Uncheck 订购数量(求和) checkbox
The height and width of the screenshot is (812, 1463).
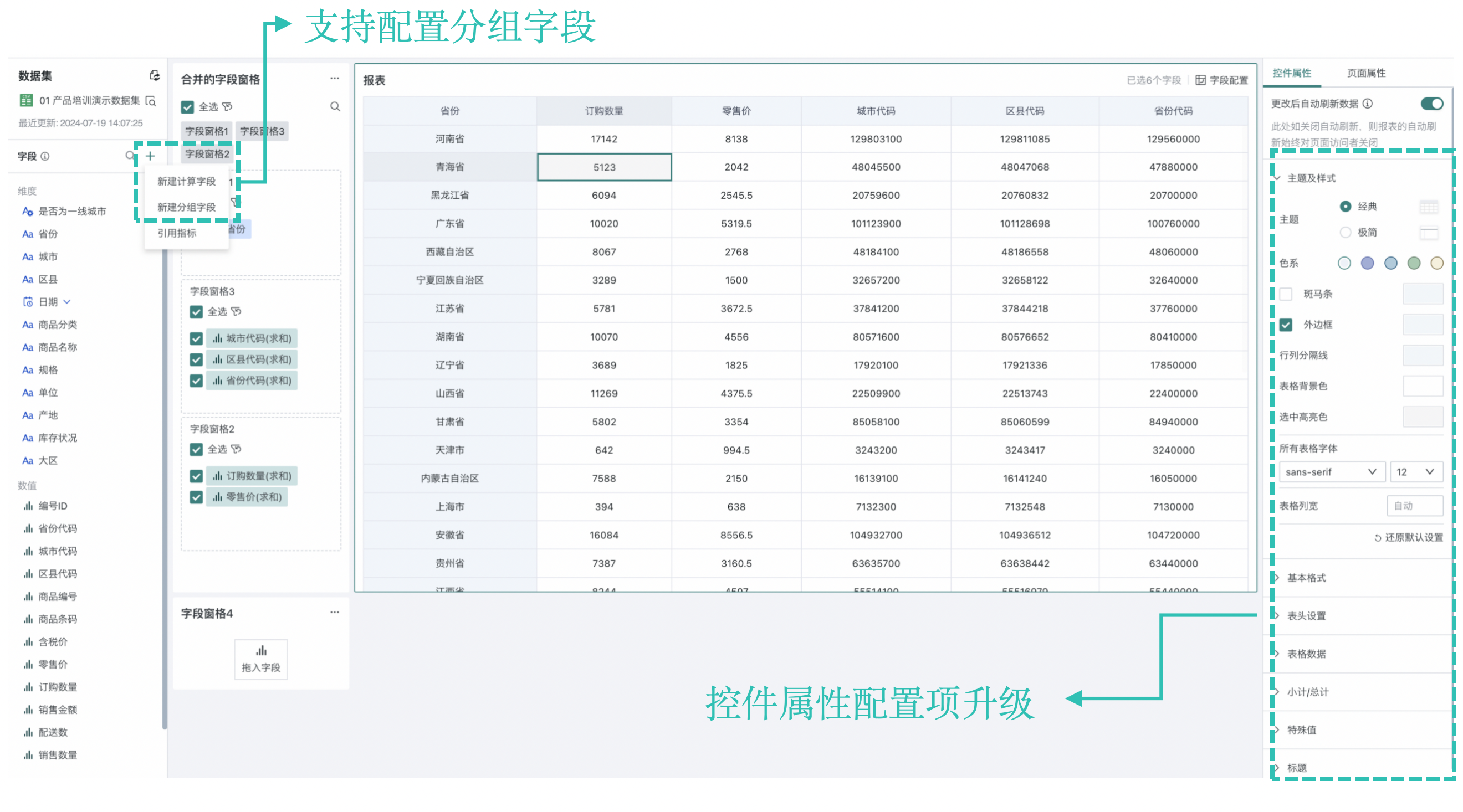point(197,476)
